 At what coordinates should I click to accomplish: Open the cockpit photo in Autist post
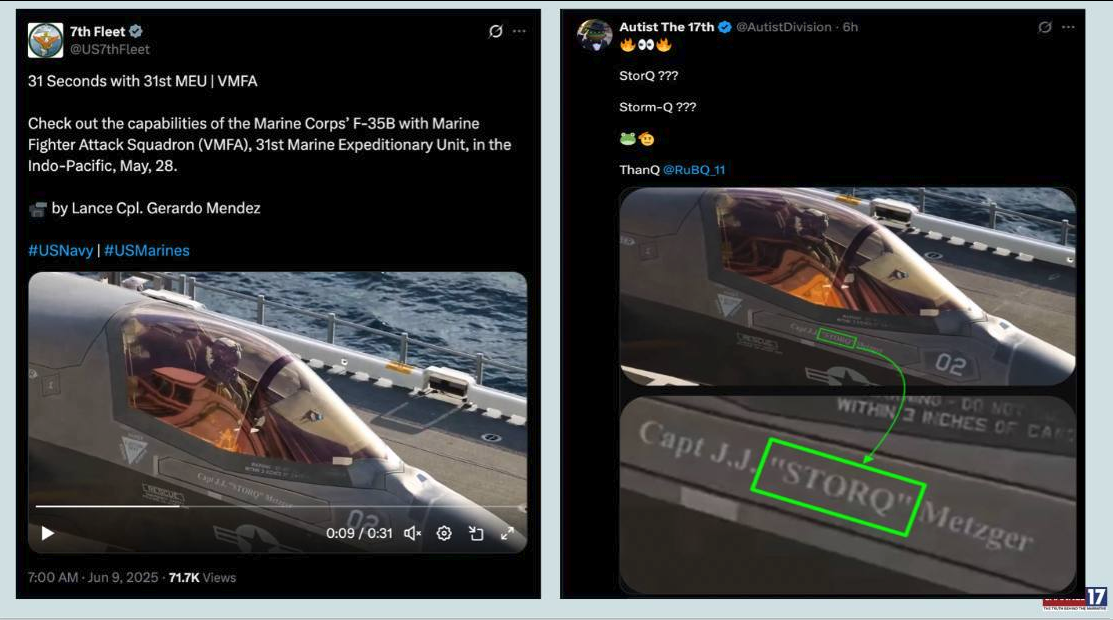click(848, 287)
